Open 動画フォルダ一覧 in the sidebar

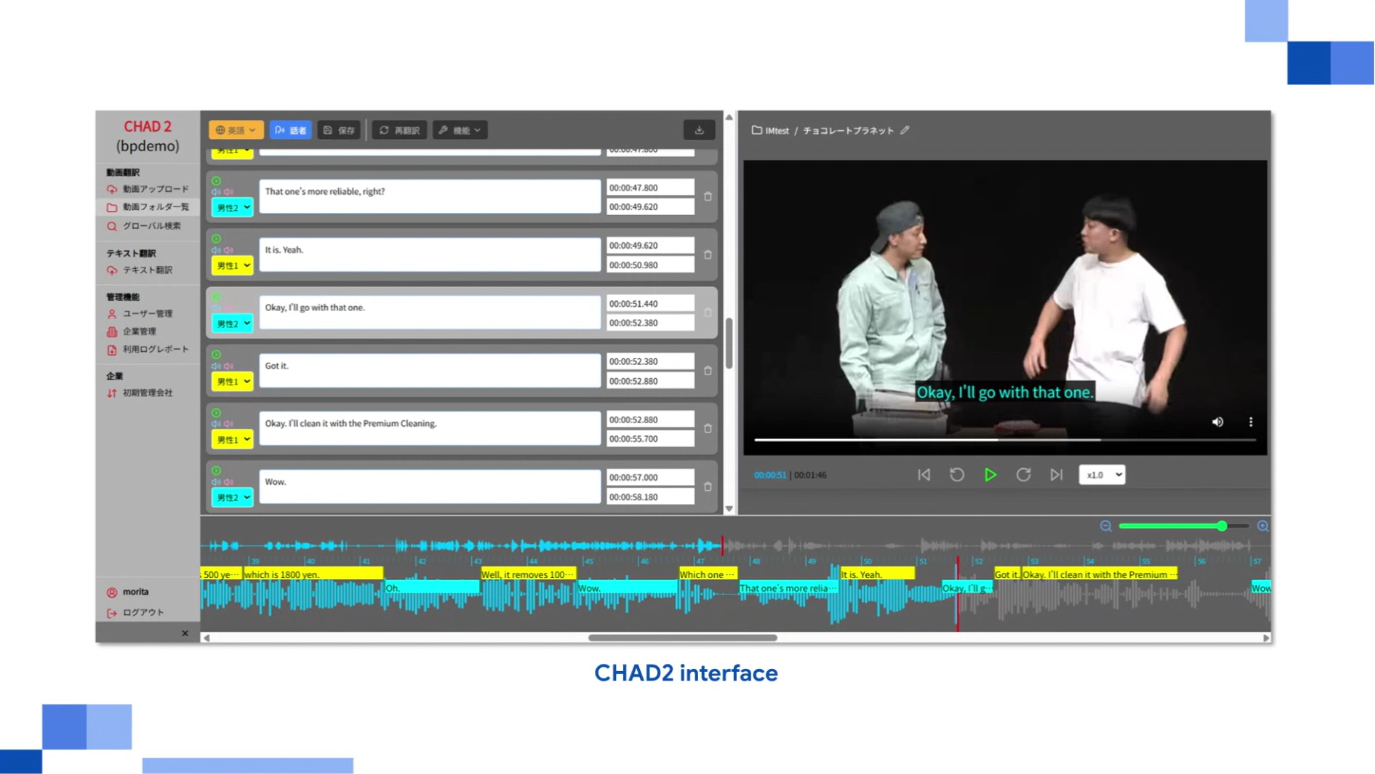tap(148, 207)
